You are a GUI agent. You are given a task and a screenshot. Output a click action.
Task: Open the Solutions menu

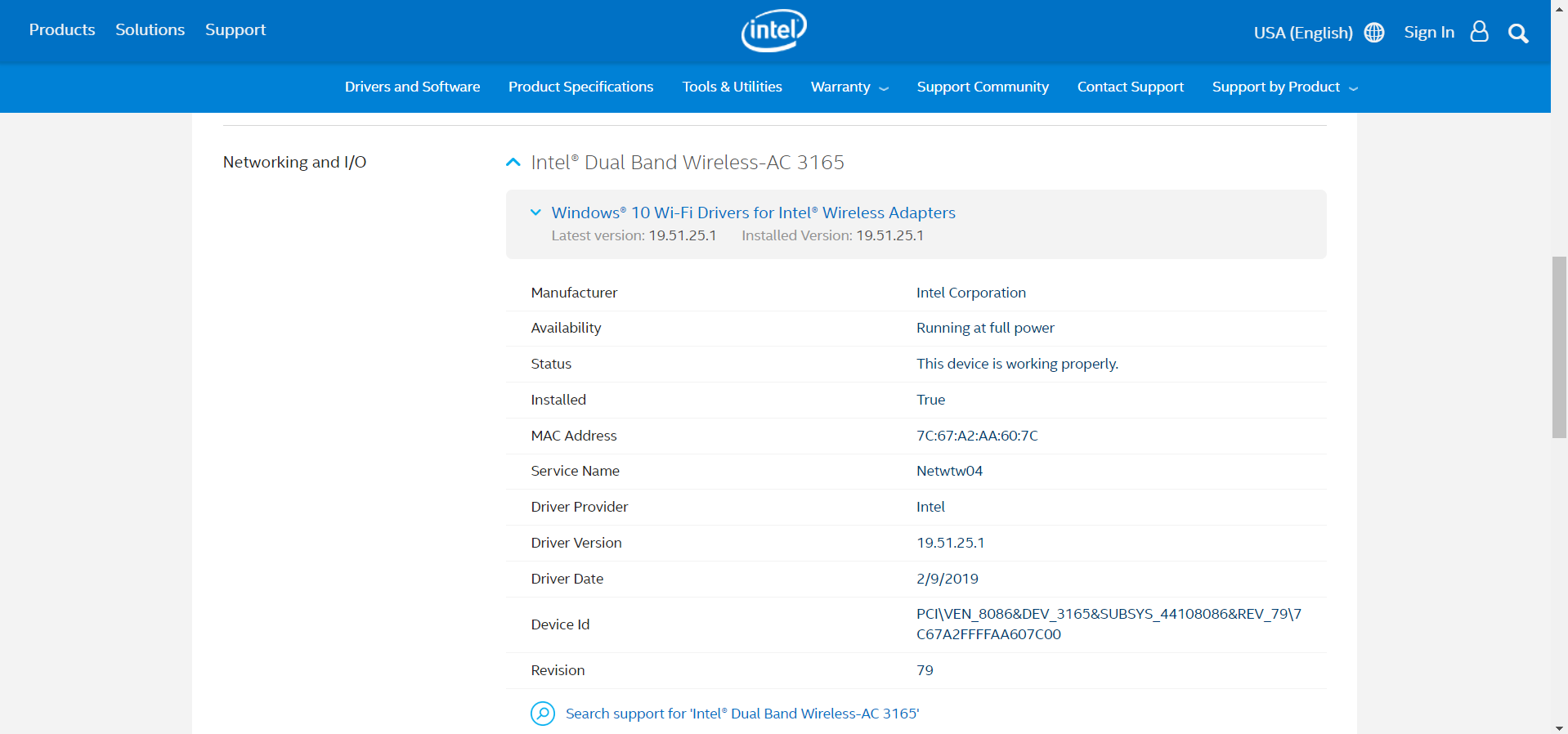(x=150, y=30)
